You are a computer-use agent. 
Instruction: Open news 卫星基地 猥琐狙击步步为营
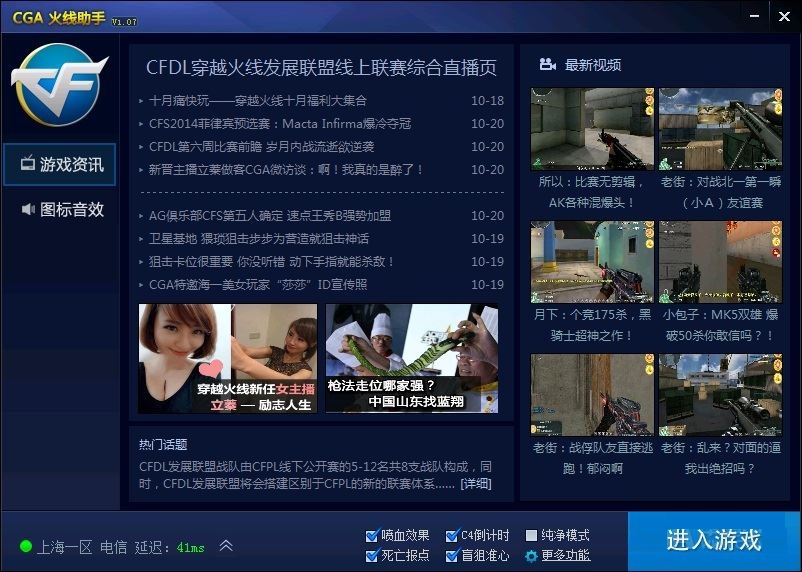tap(259, 238)
